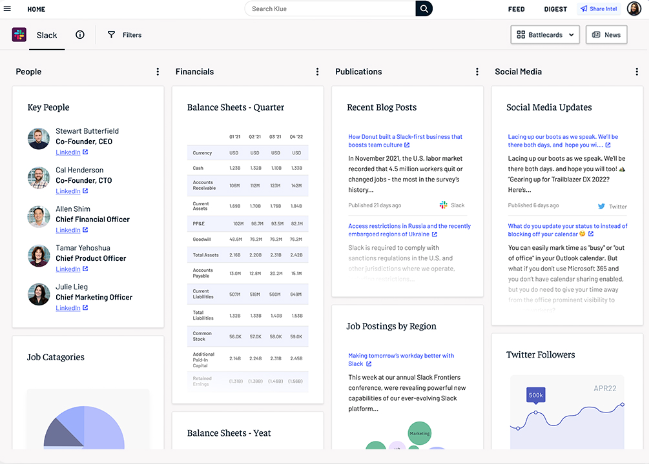Image resolution: width=649 pixels, height=464 pixels.
Task: Click the News button
Action: (x=606, y=35)
